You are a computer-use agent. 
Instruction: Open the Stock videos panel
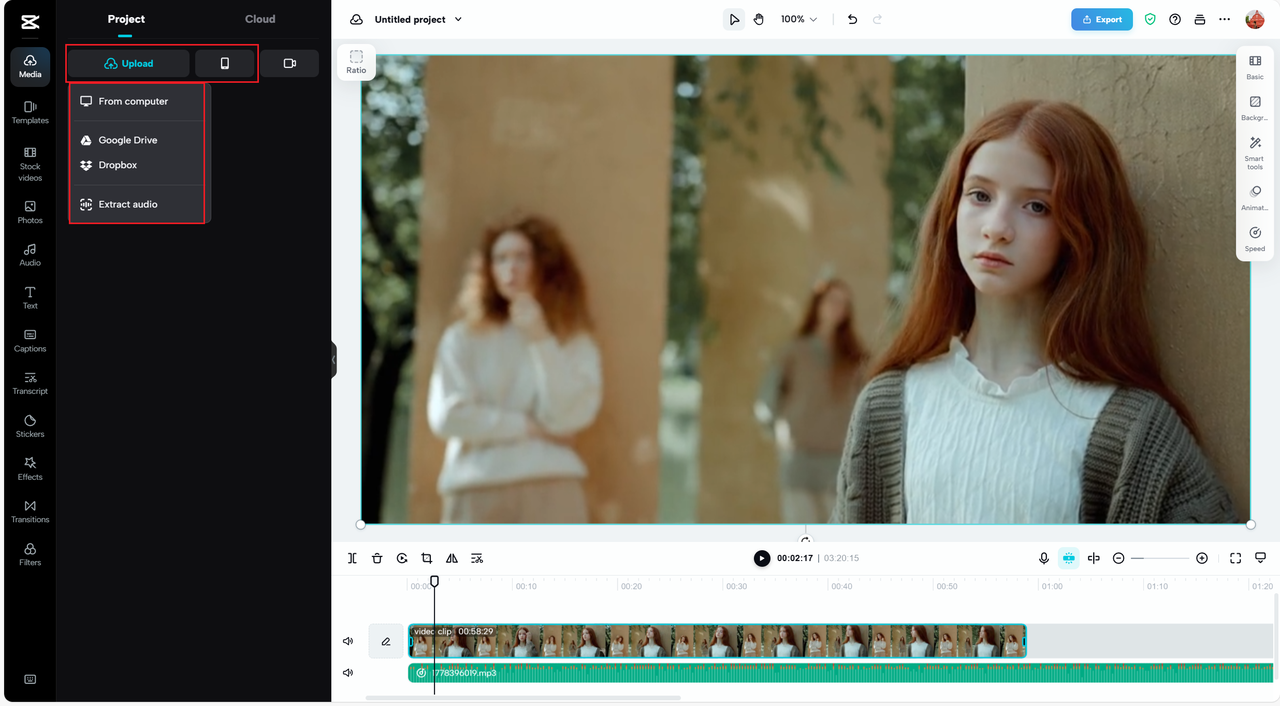[x=30, y=164]
